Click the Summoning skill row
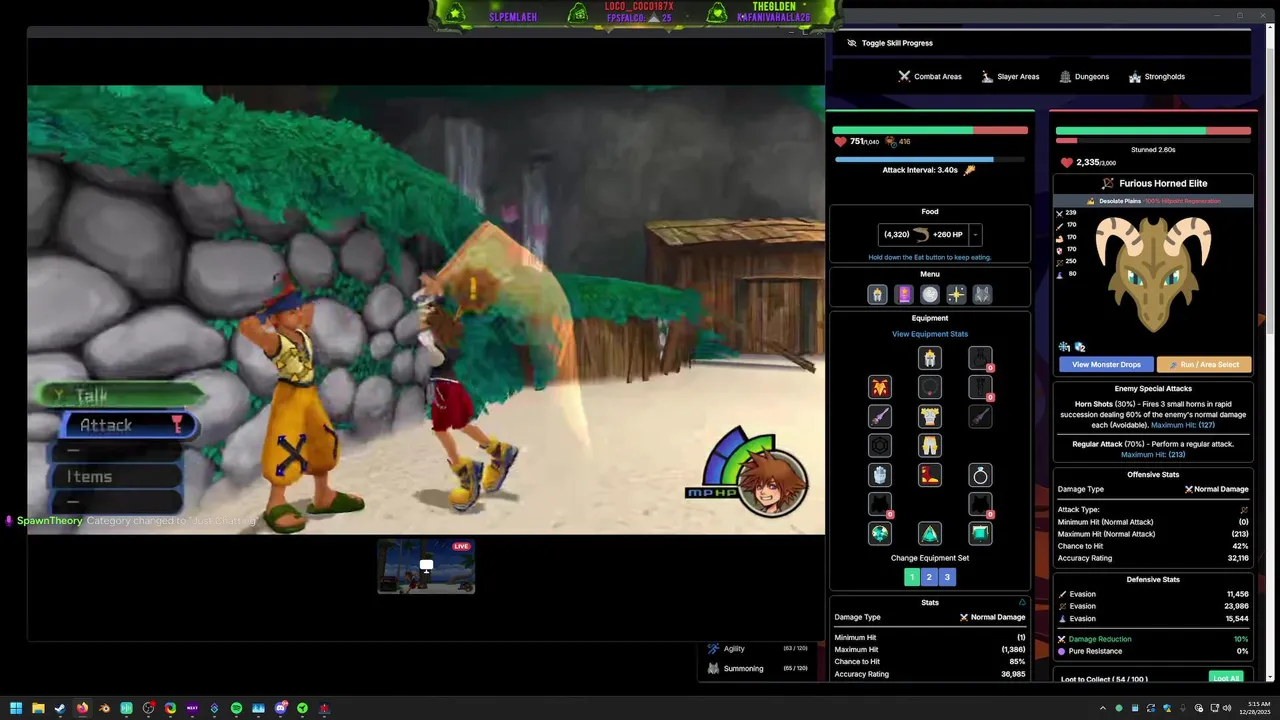The height and width of the screenshot is (720, 1280). 757,668
